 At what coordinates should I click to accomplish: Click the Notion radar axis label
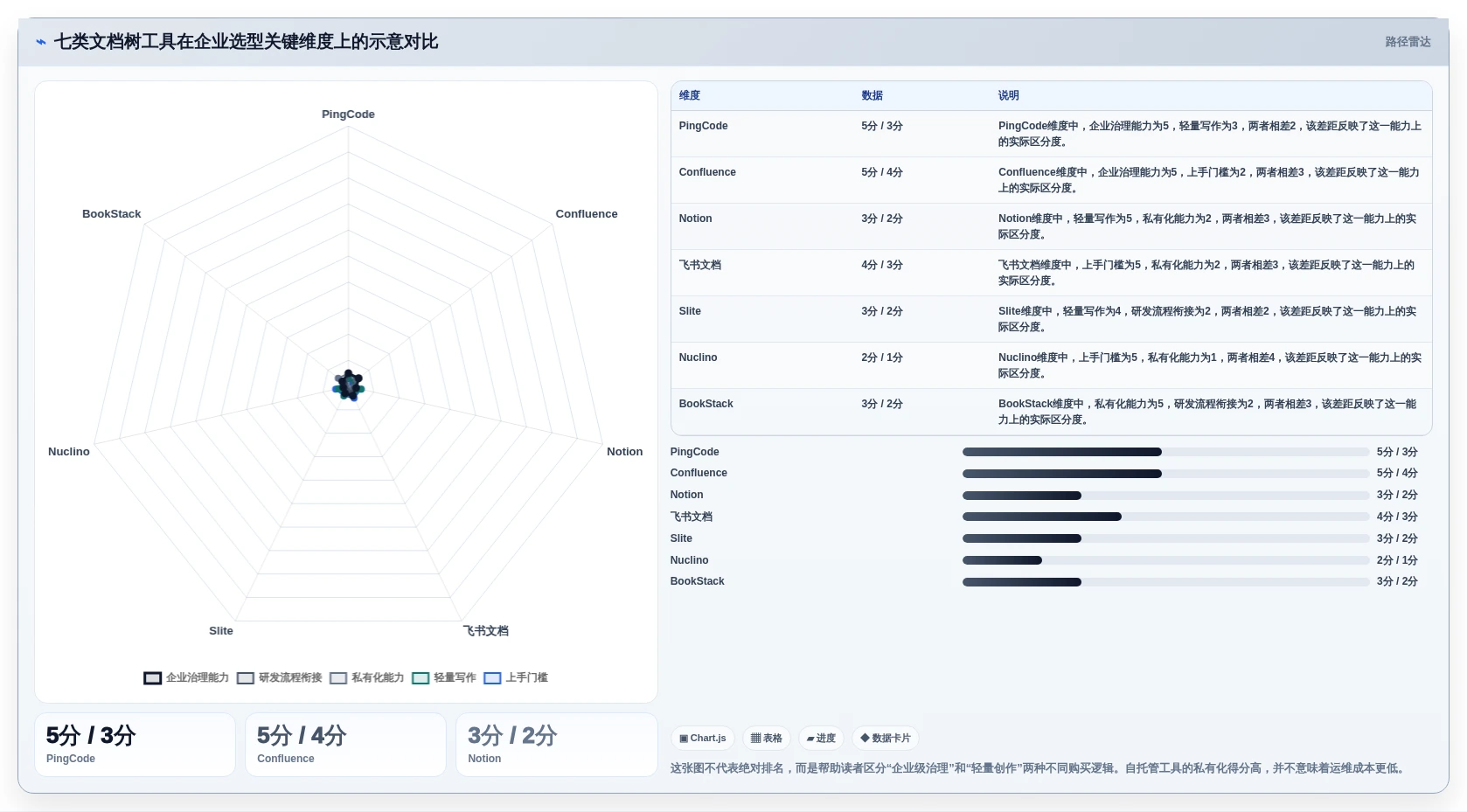click(624, 452)
